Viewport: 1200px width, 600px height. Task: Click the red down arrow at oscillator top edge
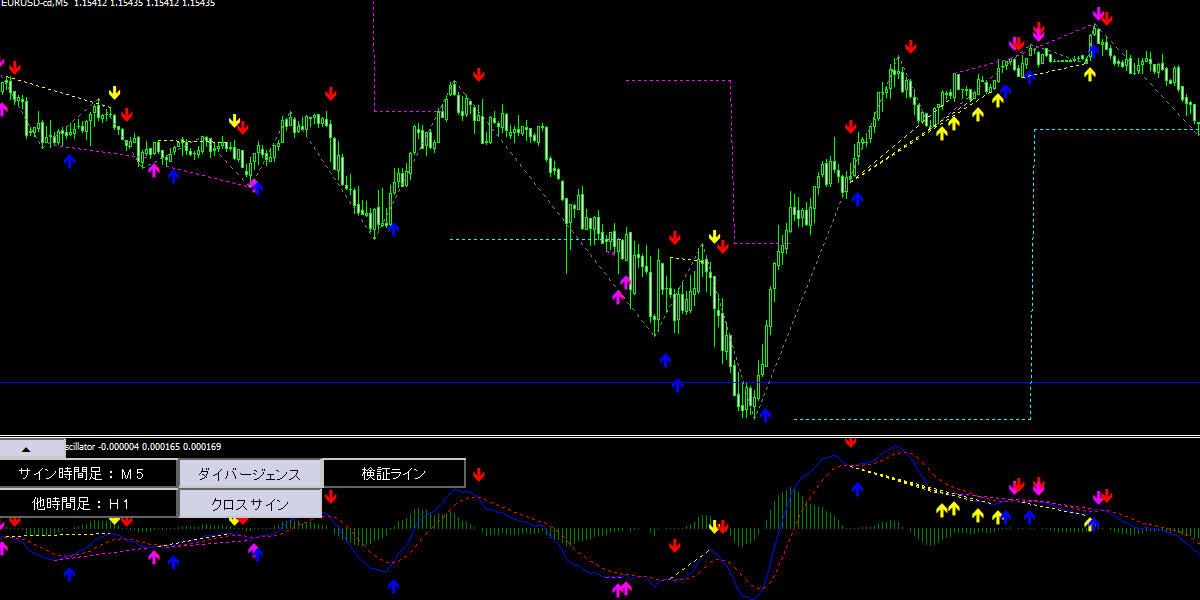coord(850,441)
